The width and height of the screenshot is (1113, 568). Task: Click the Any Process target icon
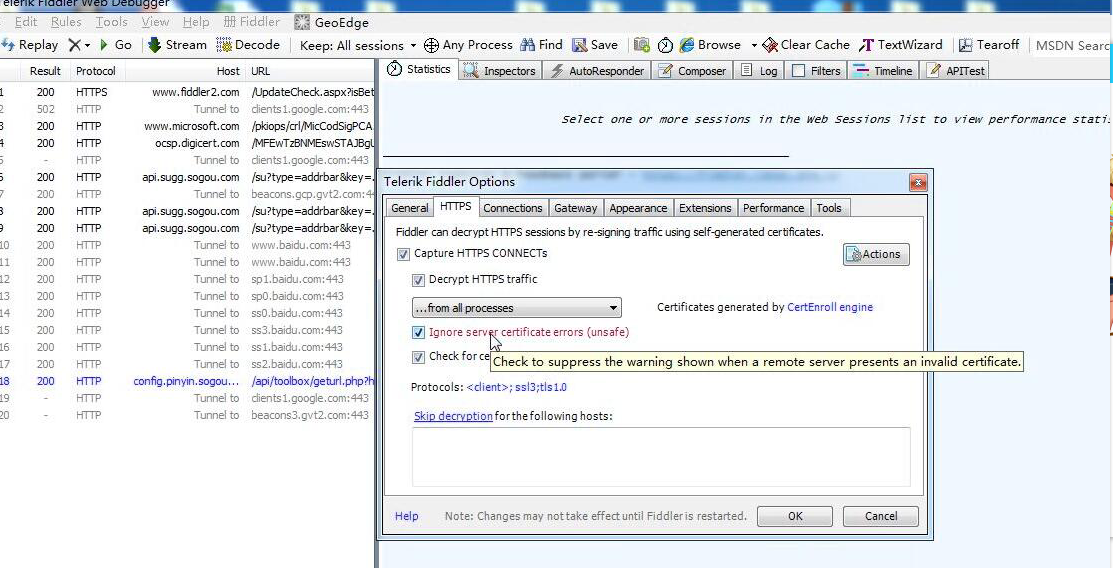431,45
